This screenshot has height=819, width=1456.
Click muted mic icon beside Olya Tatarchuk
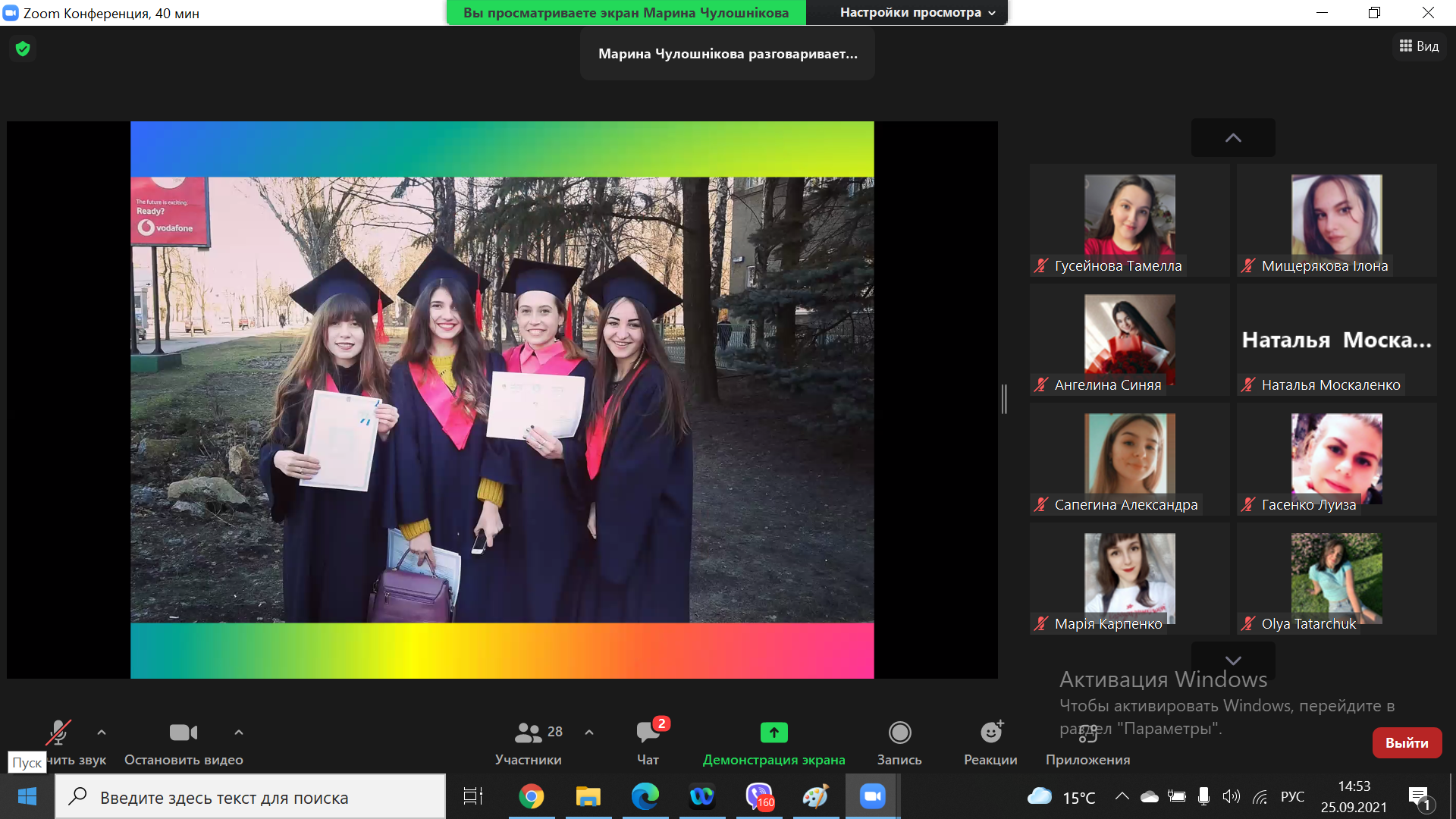coord(1248,623)
